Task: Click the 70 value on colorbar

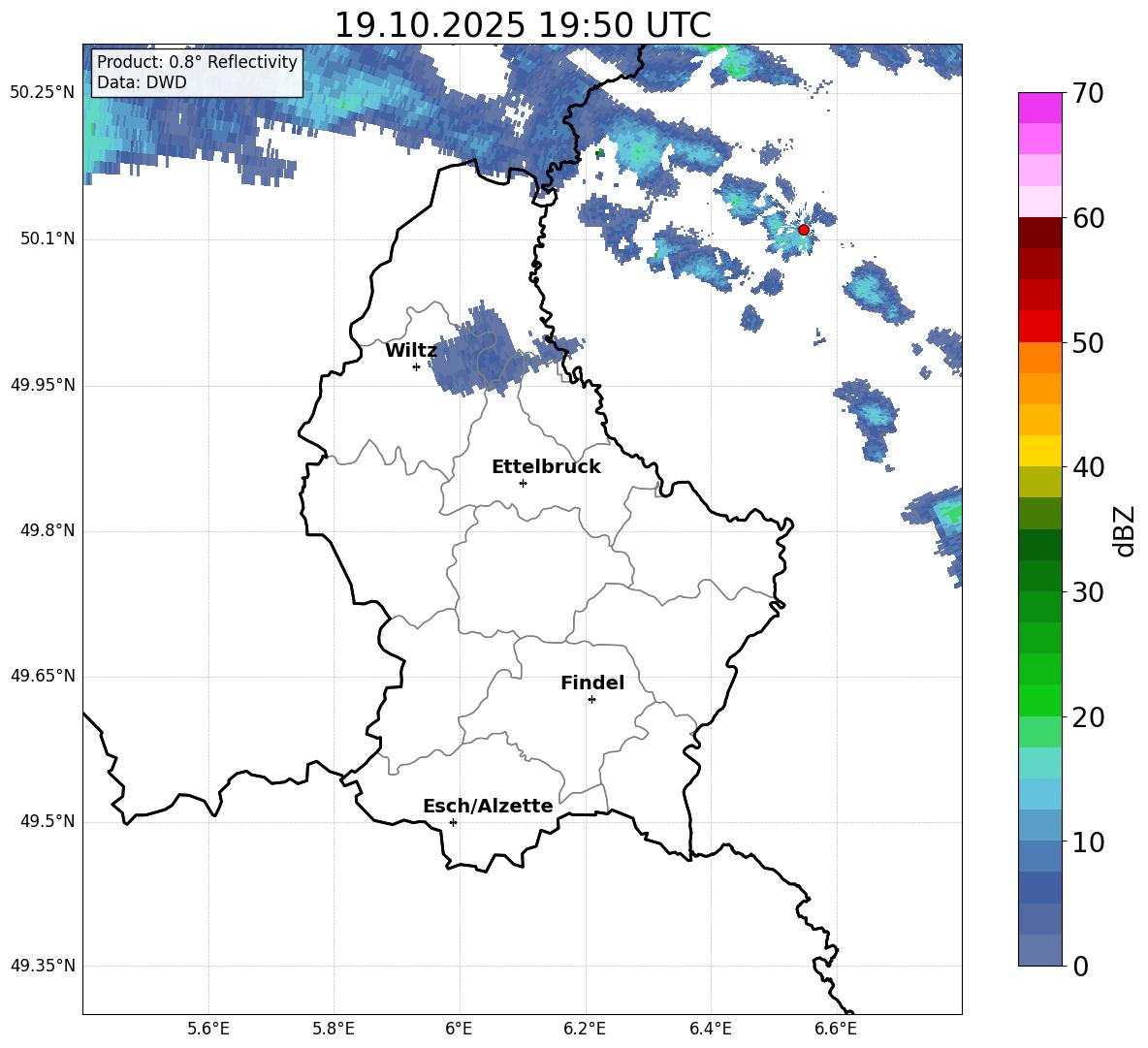Action: 1088,94
